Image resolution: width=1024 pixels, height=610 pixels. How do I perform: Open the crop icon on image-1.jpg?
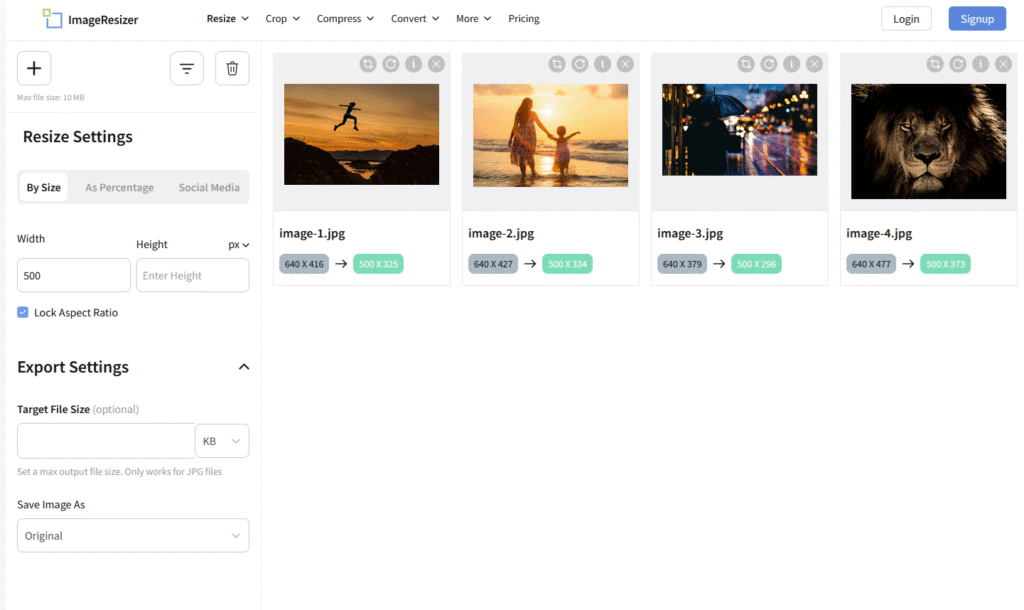tap(369, 63)
